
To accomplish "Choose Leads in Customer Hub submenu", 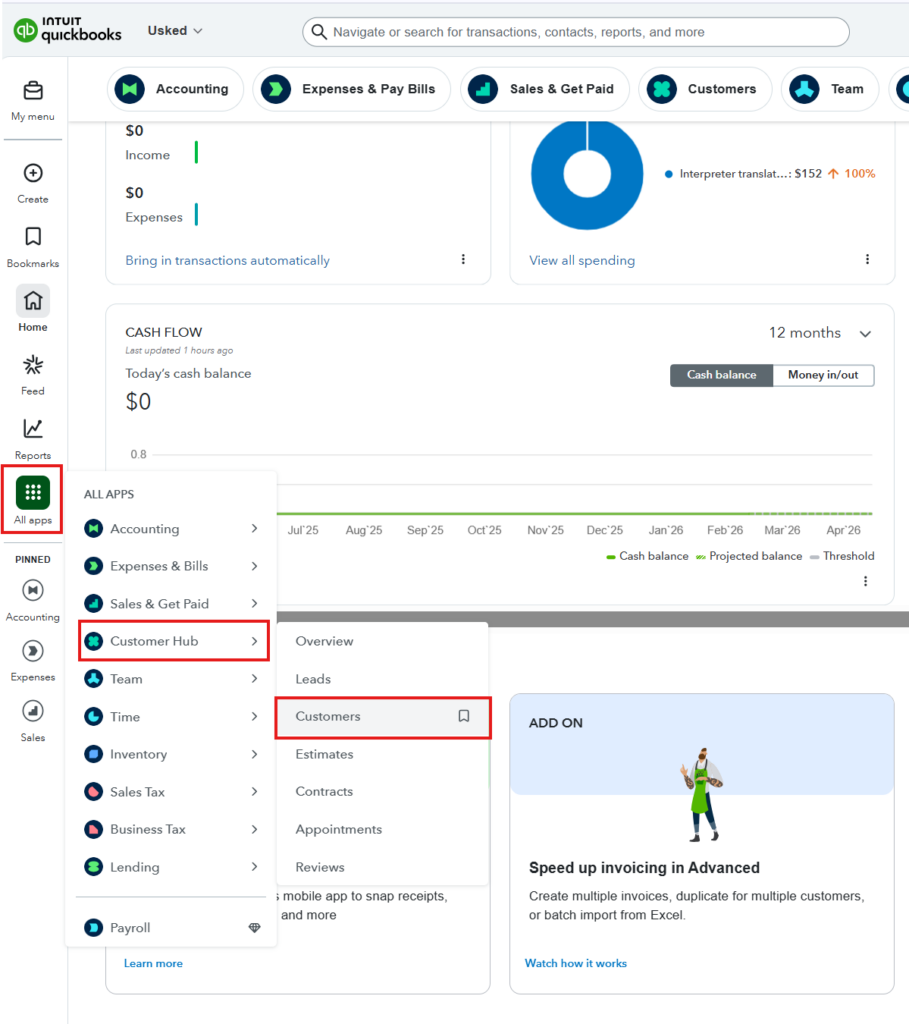I will pyautogui.click(x=383, y=679).
